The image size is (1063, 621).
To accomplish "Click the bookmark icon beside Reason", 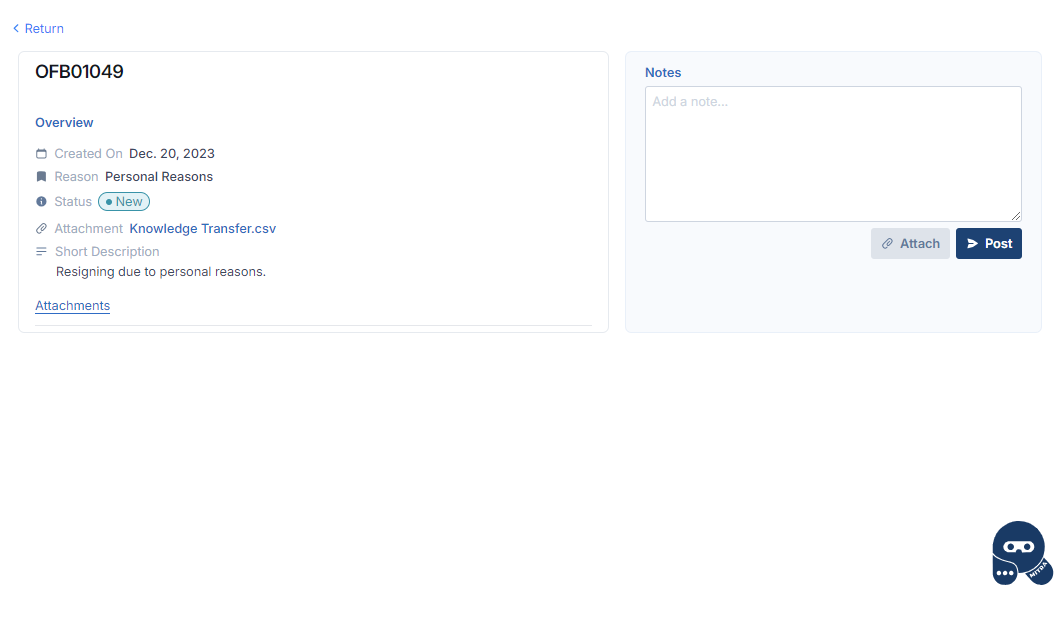I will pyautogui.click(x=41, y=177).
